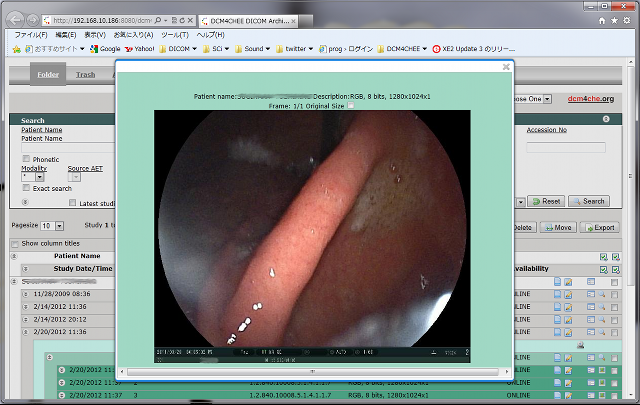Click the select-all icon in Patient Name header row
This screenshot has width=640, height=405.
tap(604, 257)
